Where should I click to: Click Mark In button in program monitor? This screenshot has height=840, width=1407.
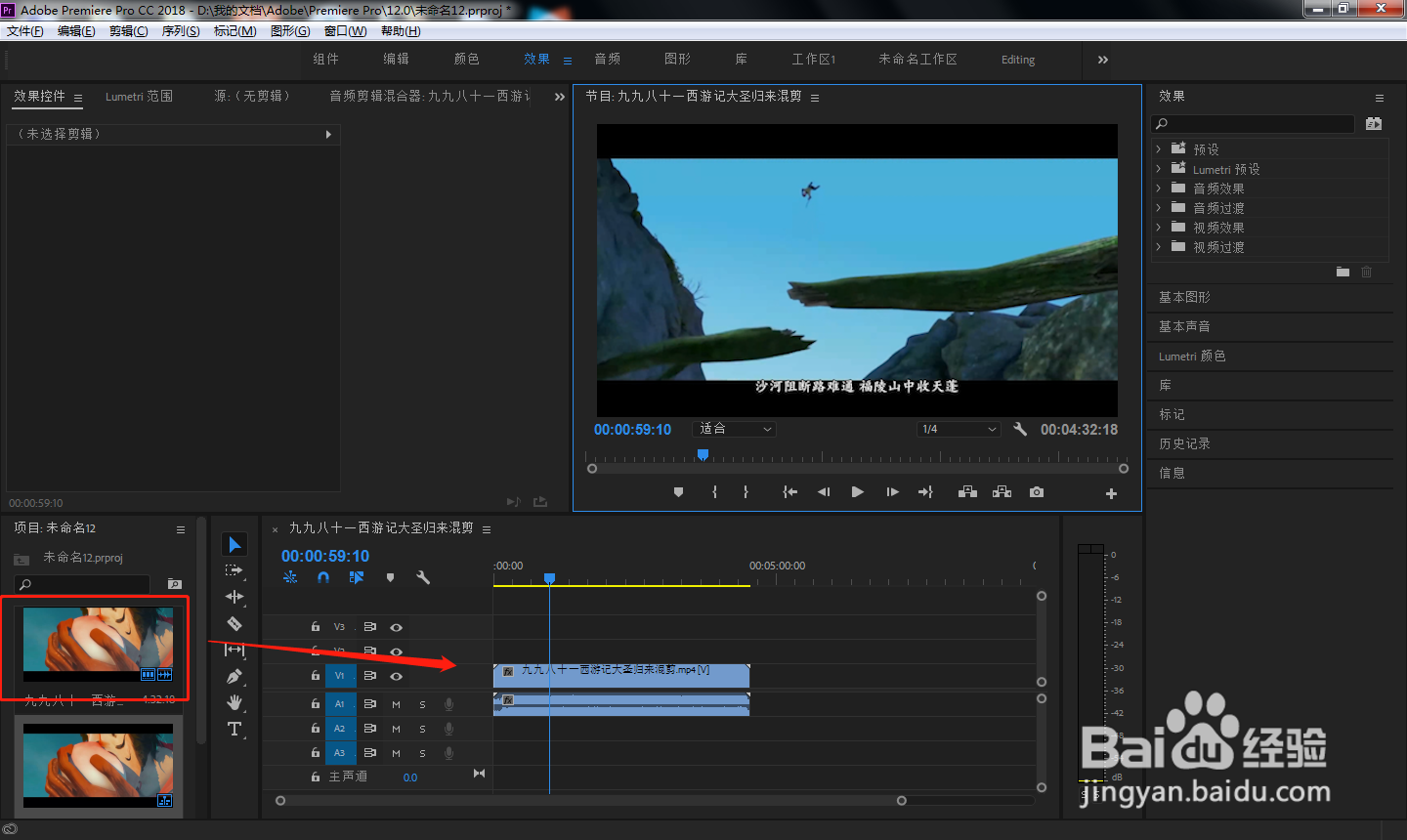pos(715,492)
